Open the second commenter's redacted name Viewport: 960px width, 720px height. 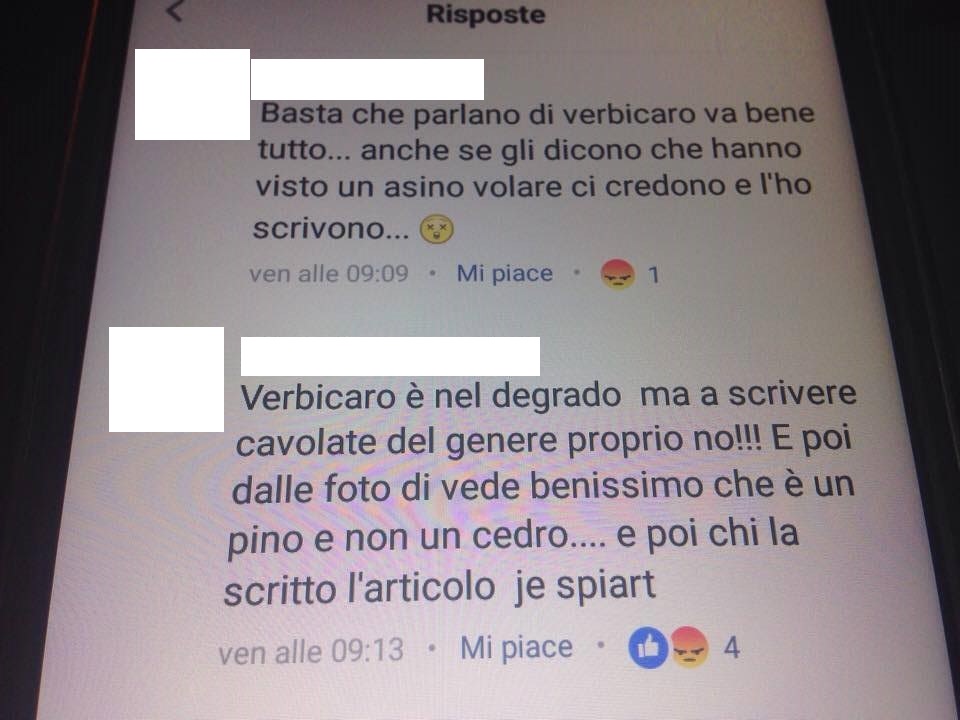click(390, 356)
